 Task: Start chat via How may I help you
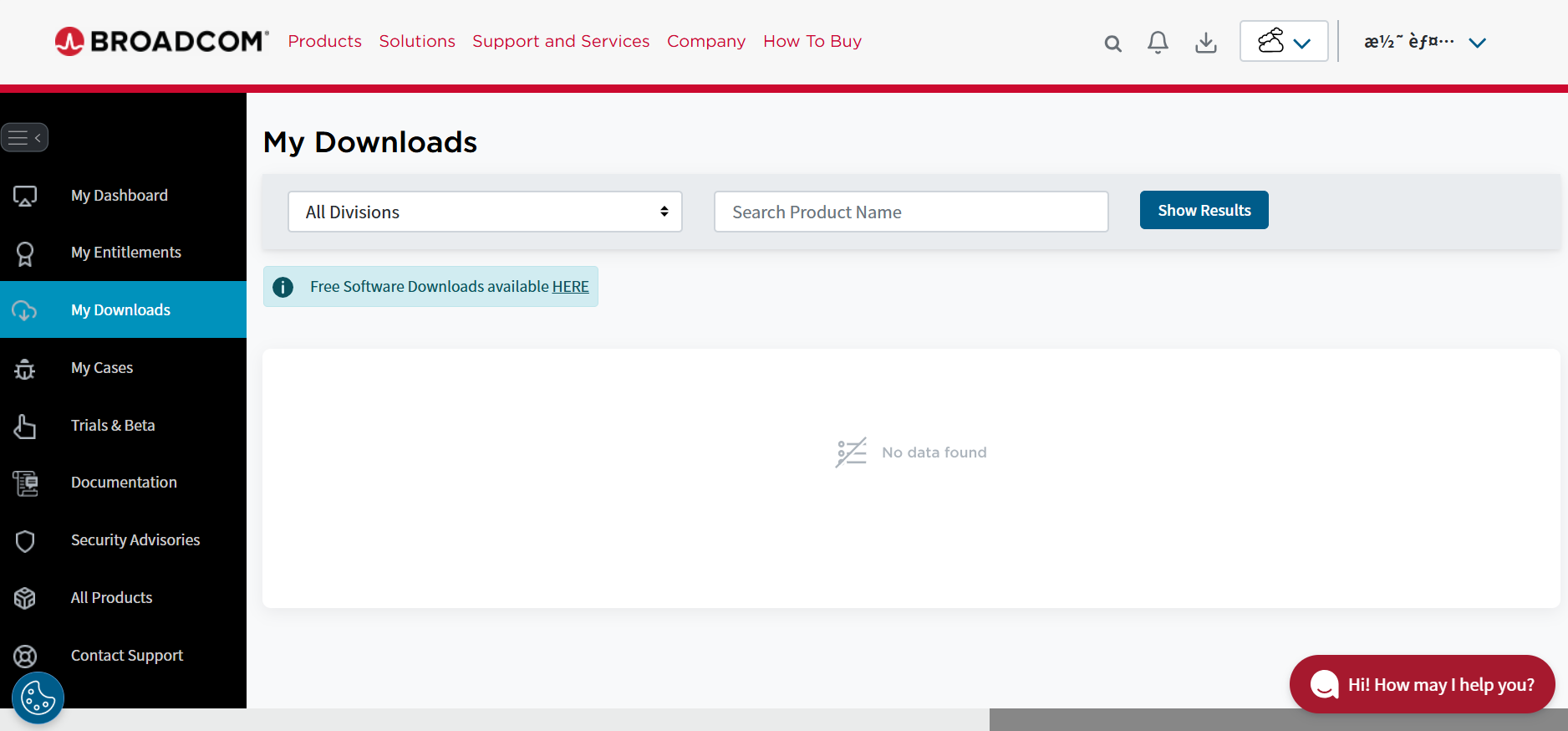click(1422, 684)
